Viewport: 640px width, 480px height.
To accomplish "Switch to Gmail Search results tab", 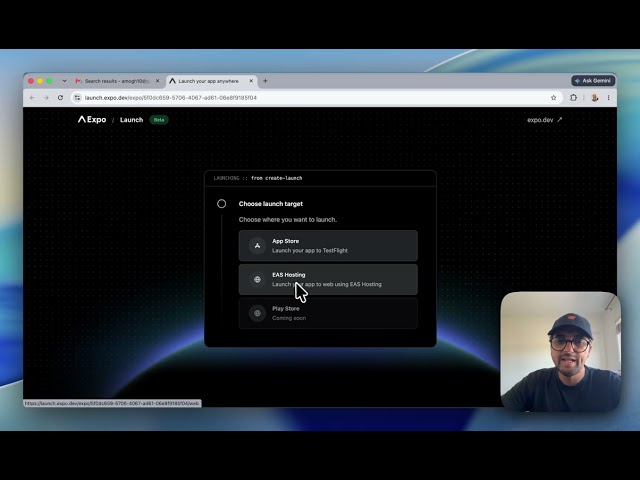I will 118,81.
